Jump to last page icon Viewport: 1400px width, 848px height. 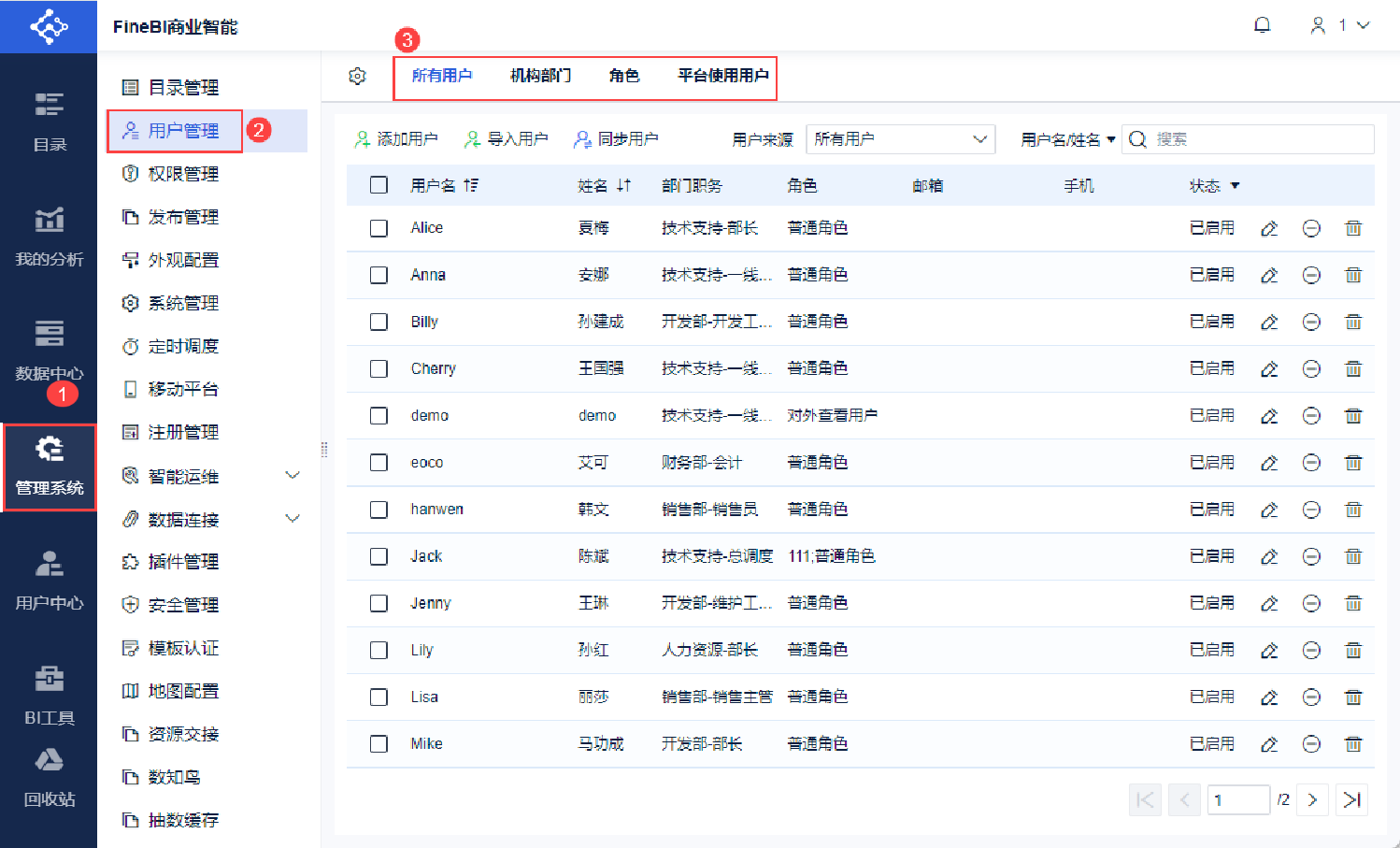coord(1351,799)
